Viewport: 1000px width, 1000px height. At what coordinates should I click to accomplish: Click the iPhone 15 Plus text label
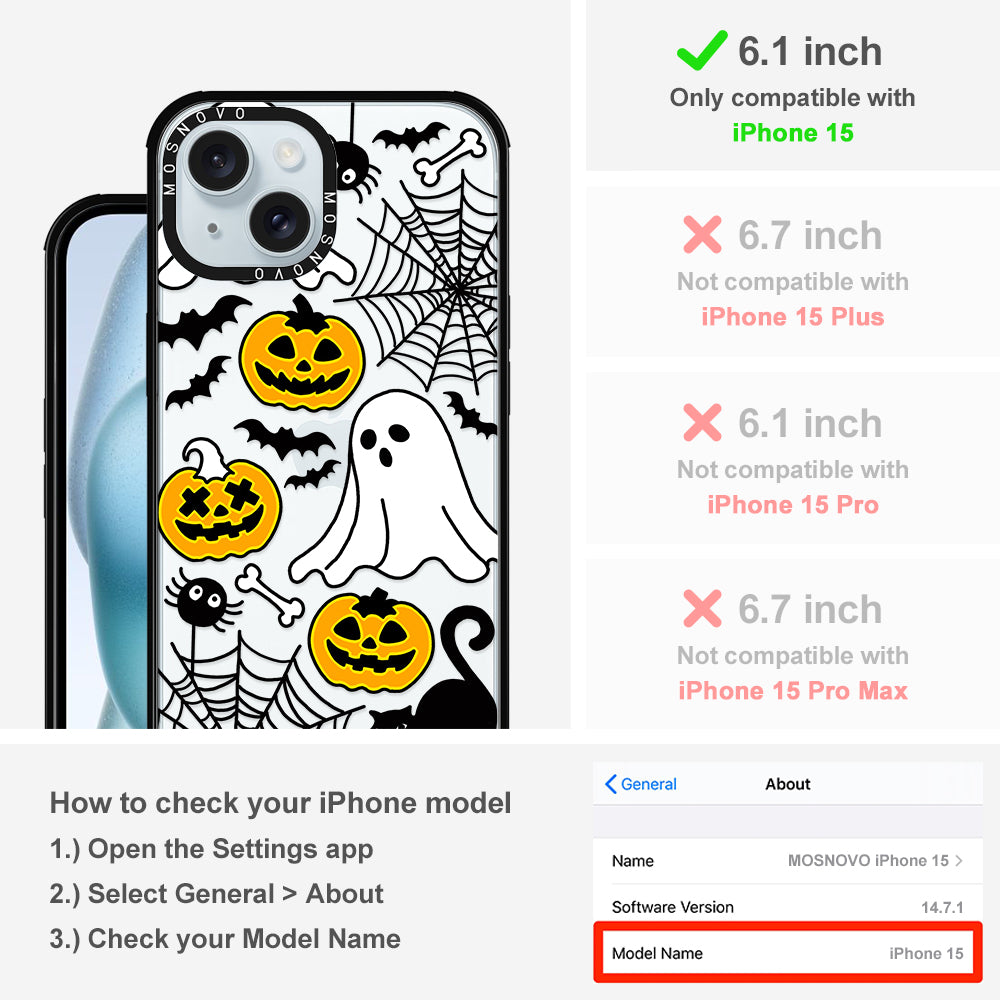click(x=793, y=316)
